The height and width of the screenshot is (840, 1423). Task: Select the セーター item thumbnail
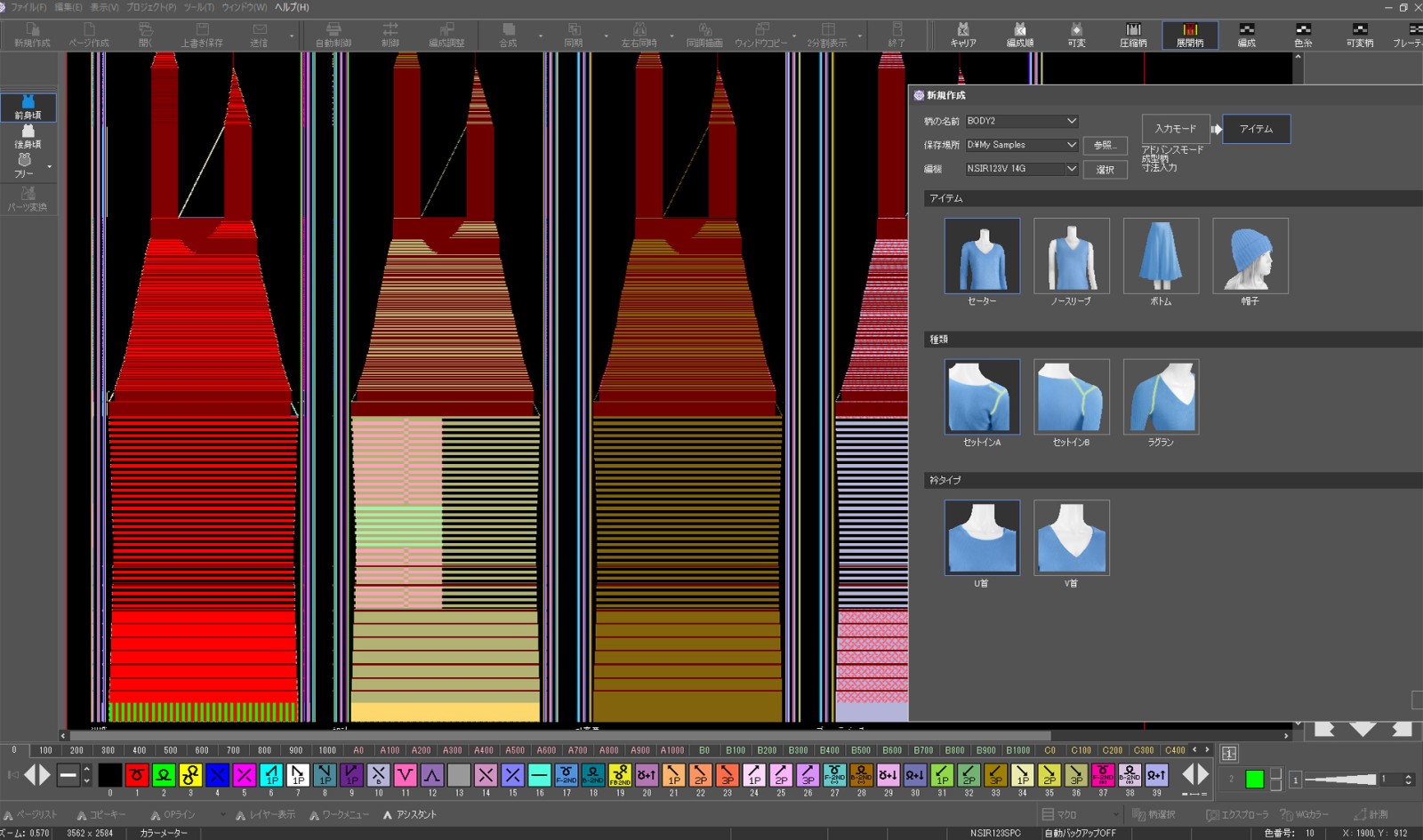pyautogui.click(x=982, y=256)
